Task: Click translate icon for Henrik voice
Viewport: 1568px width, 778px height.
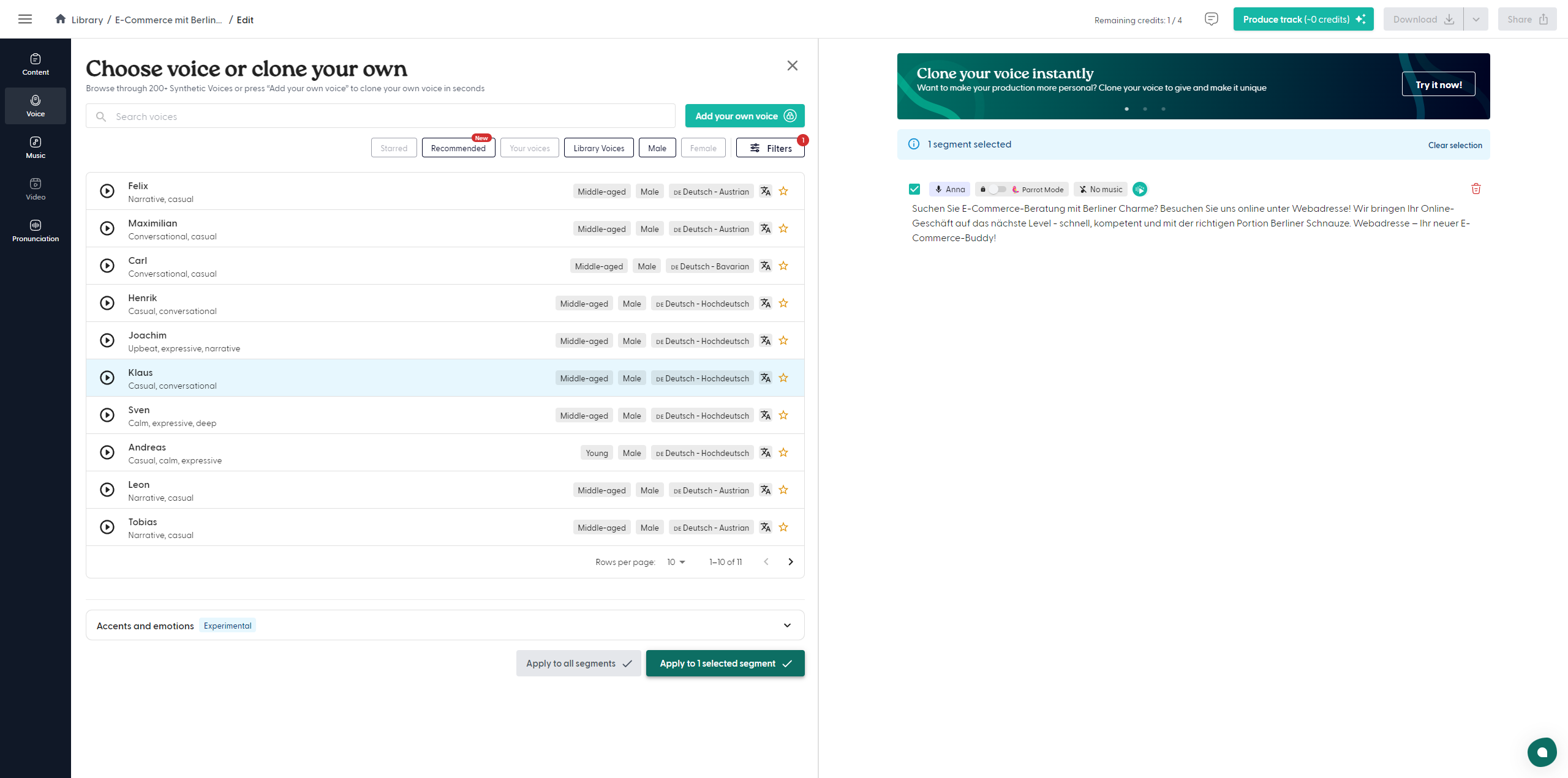Action: click(x=766, y=303)
